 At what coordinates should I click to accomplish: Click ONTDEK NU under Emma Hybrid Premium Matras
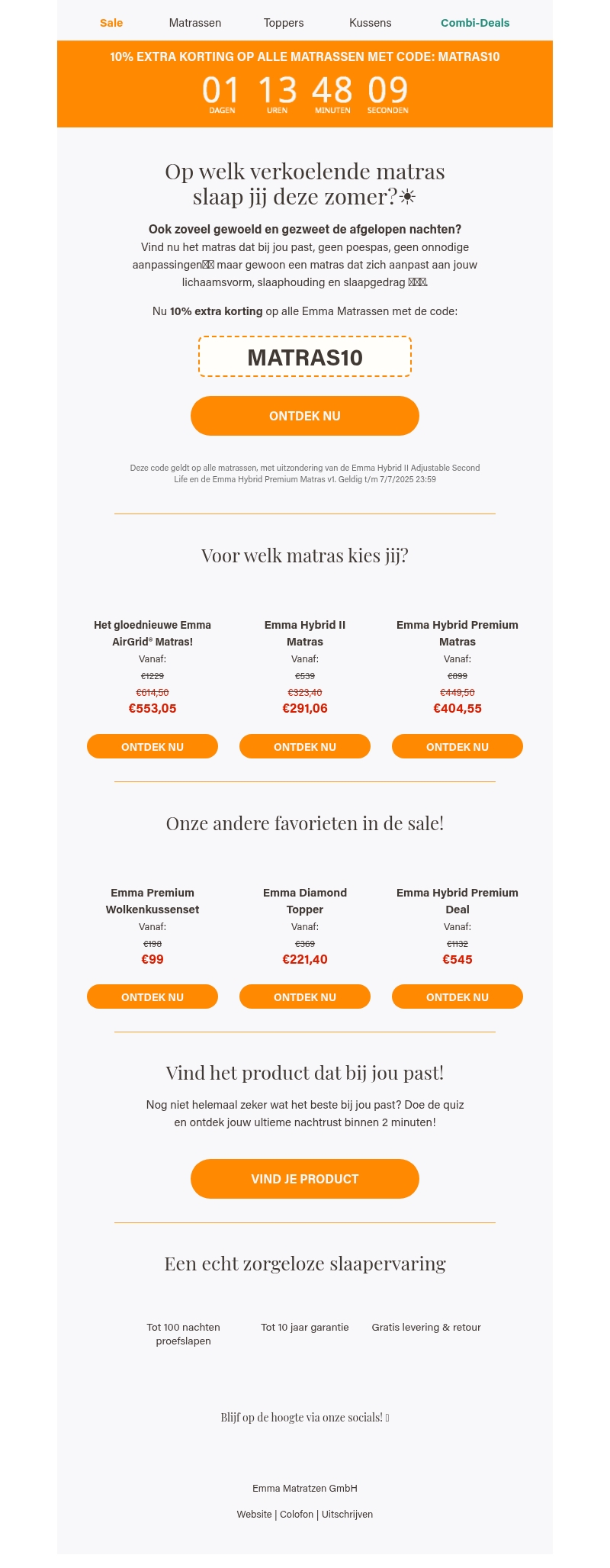tap(457, 747)
